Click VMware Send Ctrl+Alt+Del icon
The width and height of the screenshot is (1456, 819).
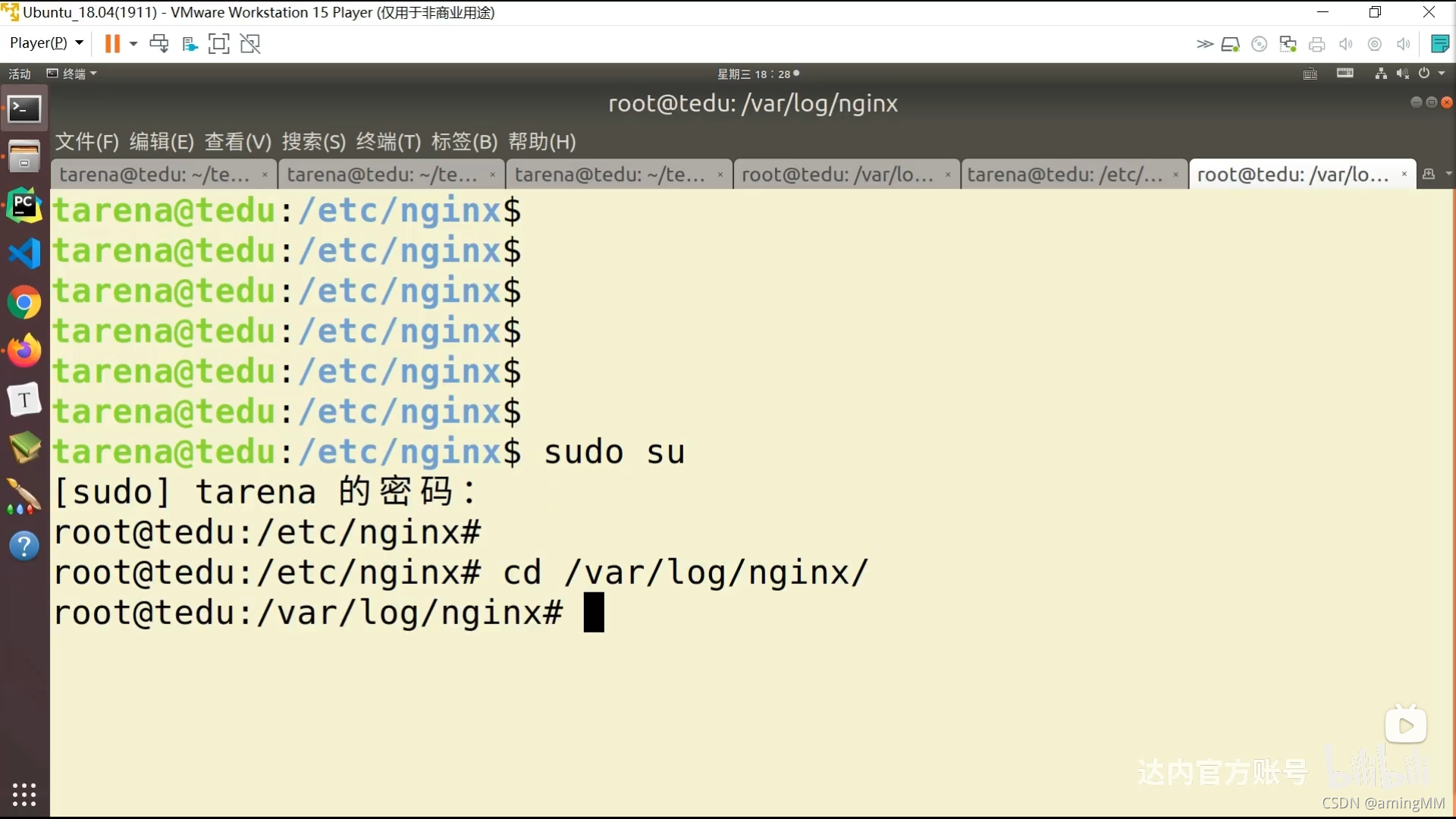158,43
